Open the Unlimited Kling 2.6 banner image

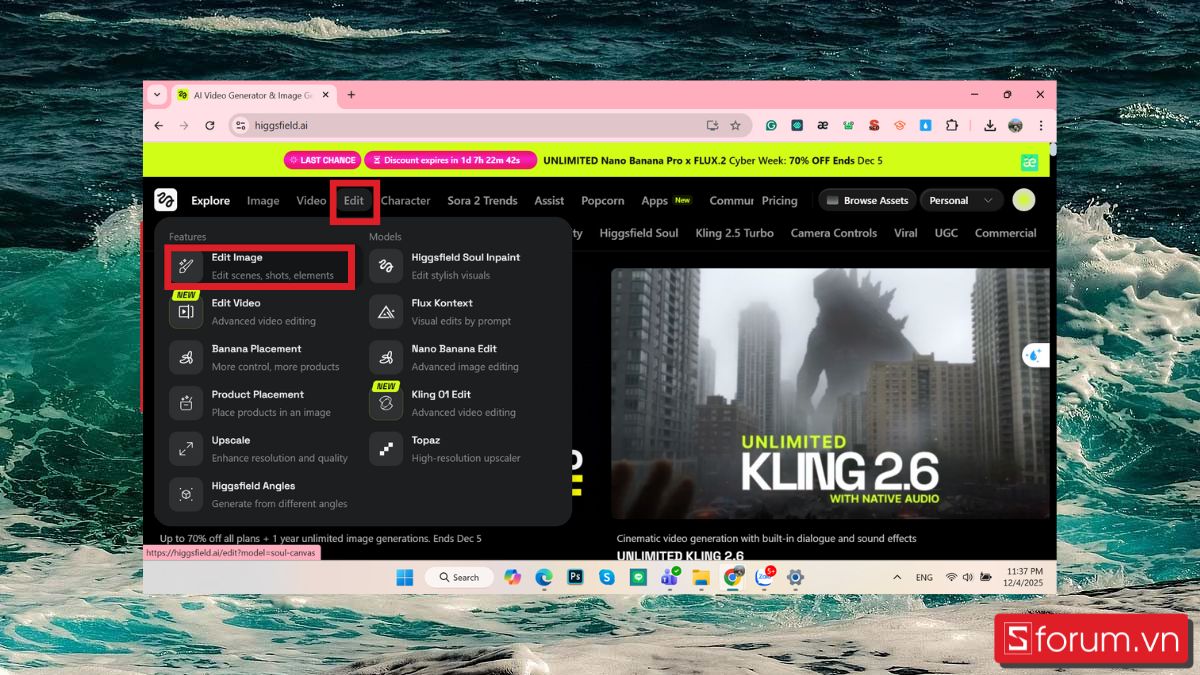tap(831, 393)
